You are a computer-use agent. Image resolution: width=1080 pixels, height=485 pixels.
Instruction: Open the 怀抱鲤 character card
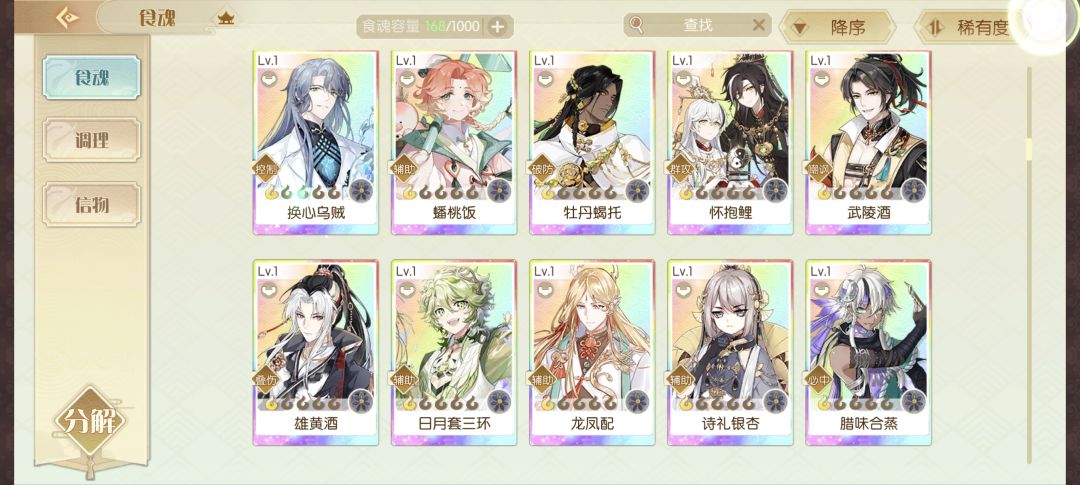(730, 143)
